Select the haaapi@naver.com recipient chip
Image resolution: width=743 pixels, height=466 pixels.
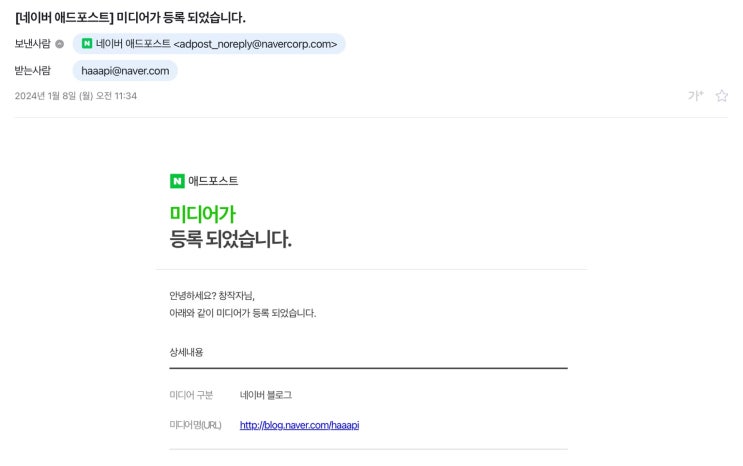click(x=125, y=70)
